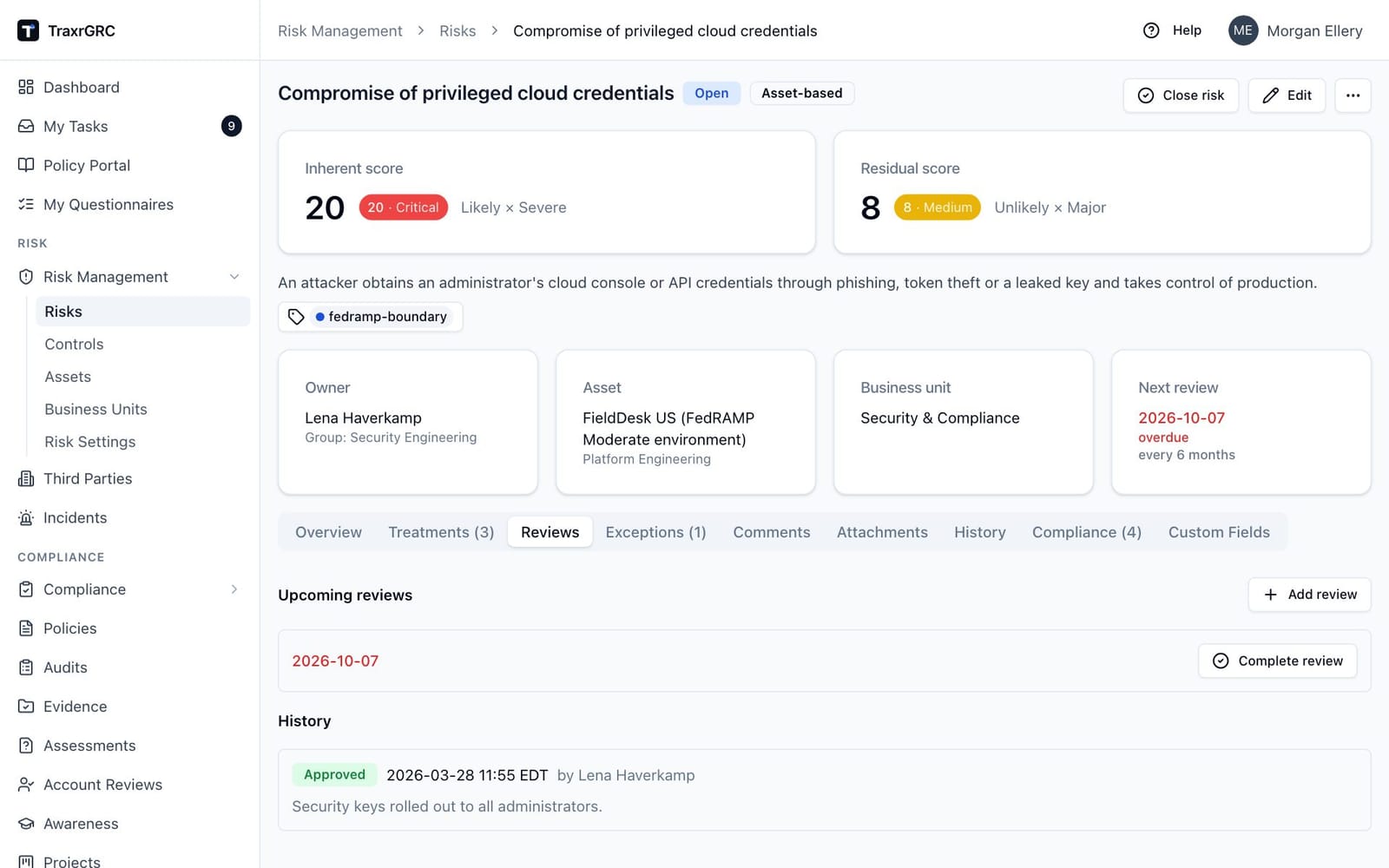Open Dashboard via its grid icon
The height and width of the screenshot is (868, 1389).
click(x=26, y=87)
